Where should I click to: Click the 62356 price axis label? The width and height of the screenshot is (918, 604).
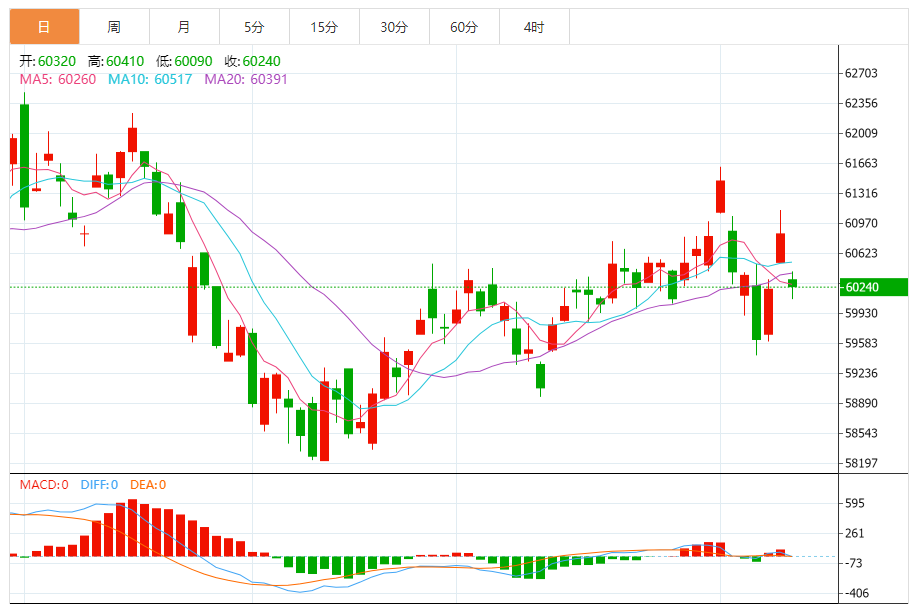pos(861,103)
